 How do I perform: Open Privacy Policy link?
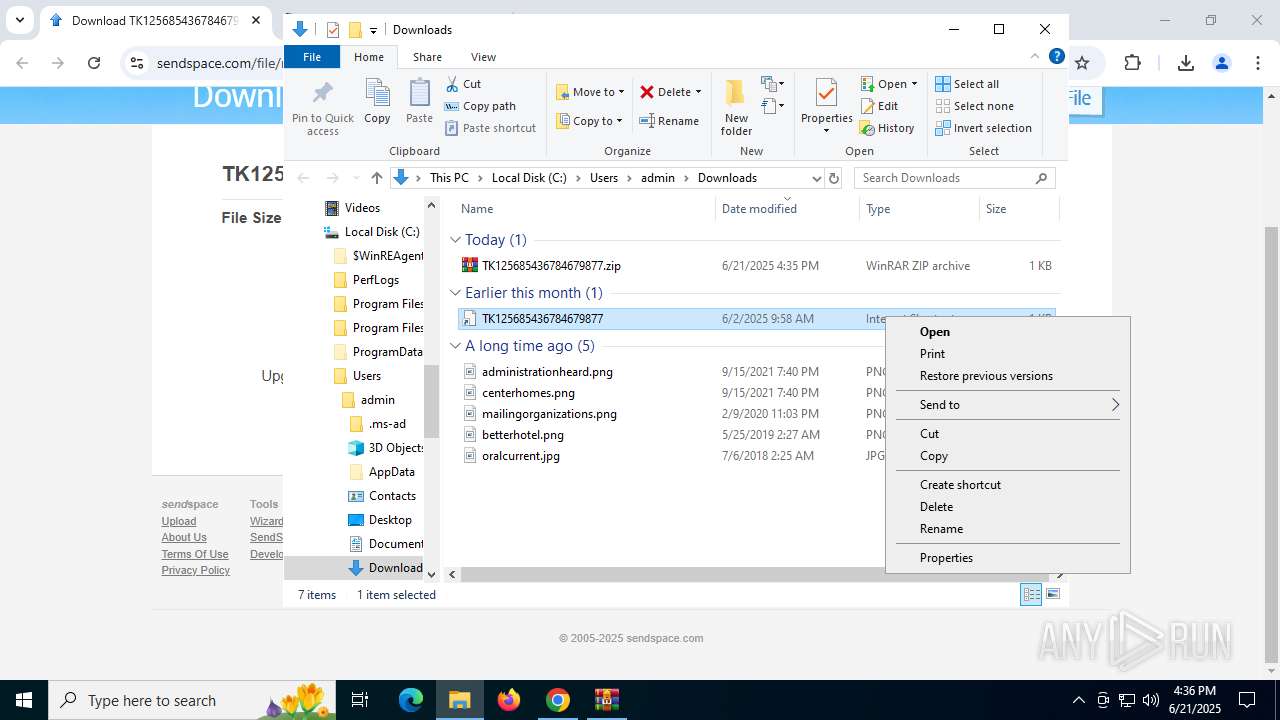[196, 570]
